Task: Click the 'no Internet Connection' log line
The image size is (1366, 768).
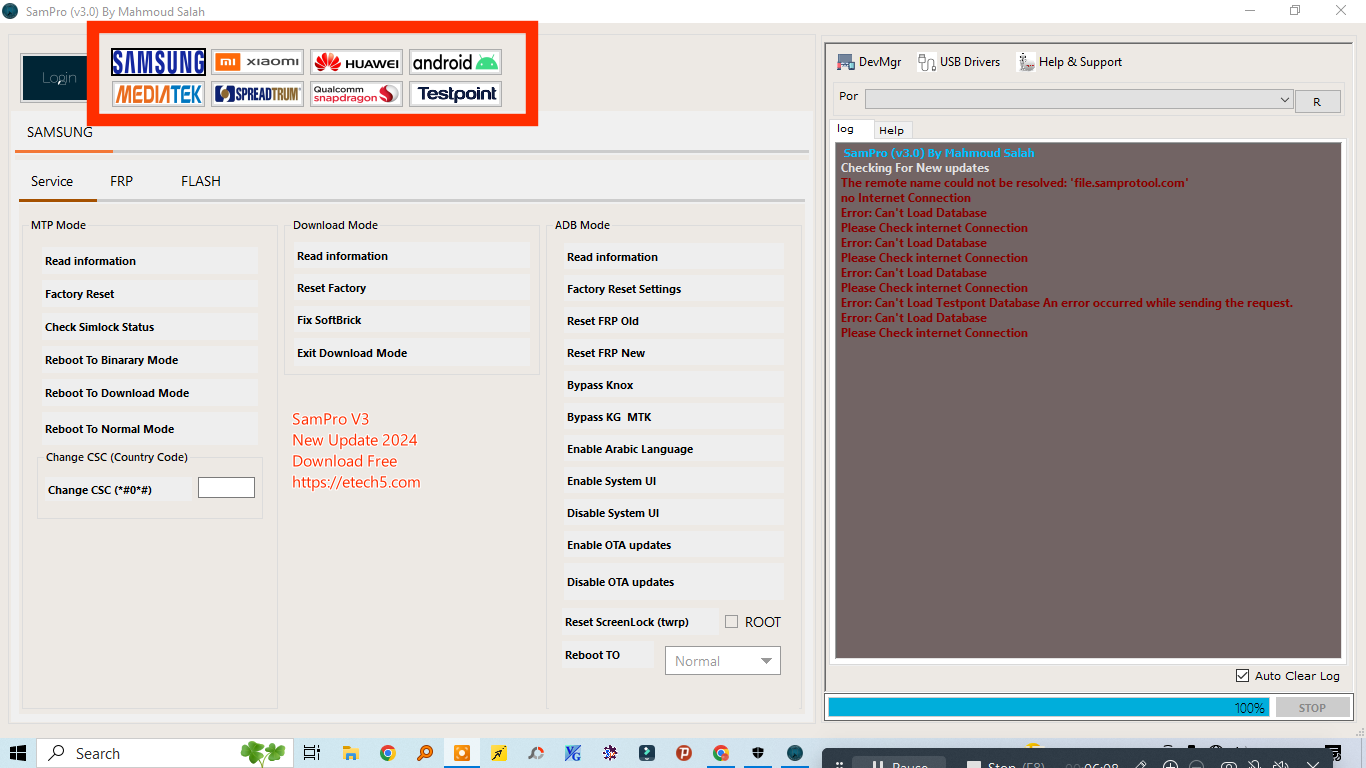Action: pyautogui.click(x=906, y=198)
